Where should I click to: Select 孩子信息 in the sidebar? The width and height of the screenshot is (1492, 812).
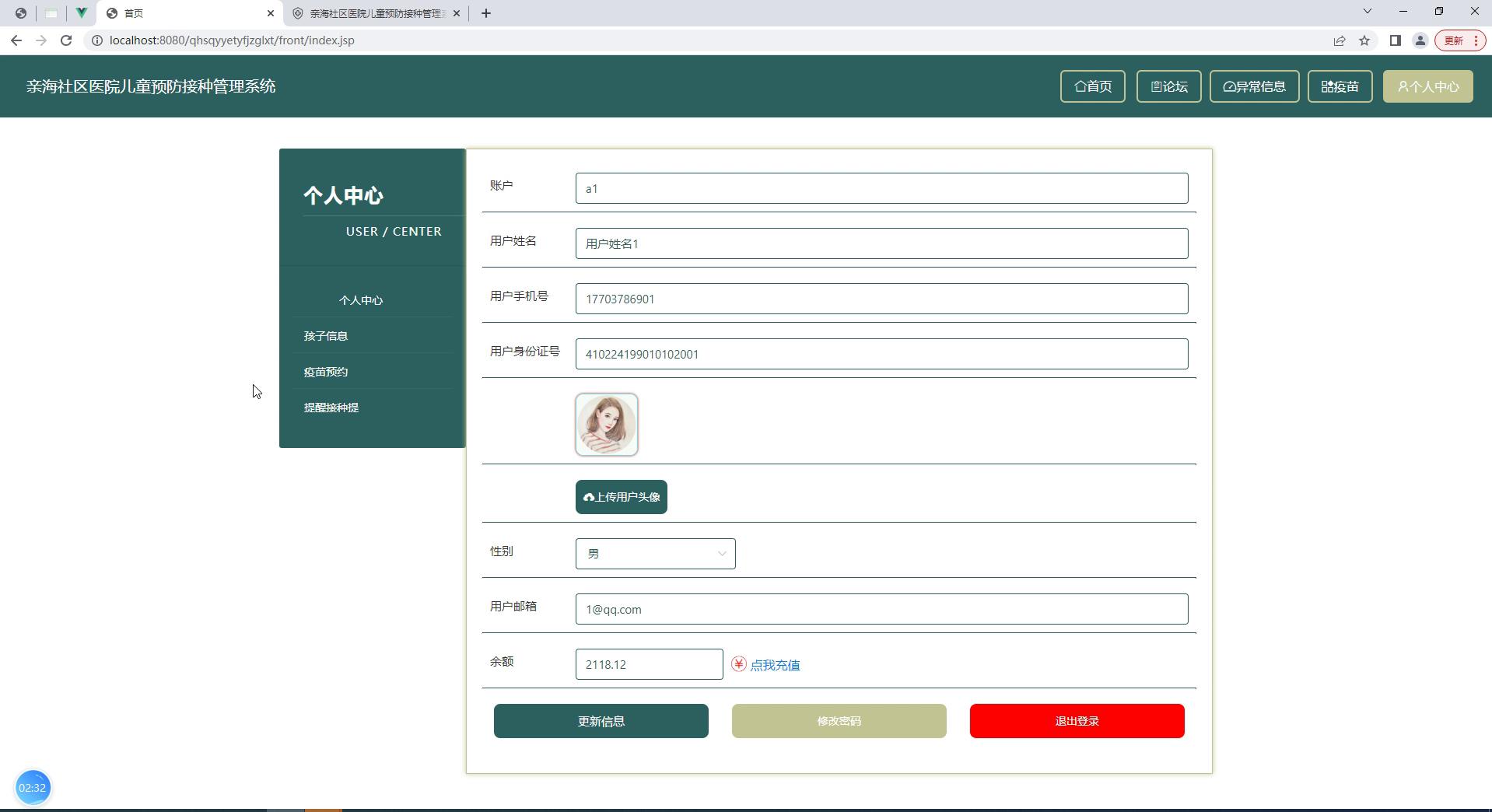[x=326, y=336]
